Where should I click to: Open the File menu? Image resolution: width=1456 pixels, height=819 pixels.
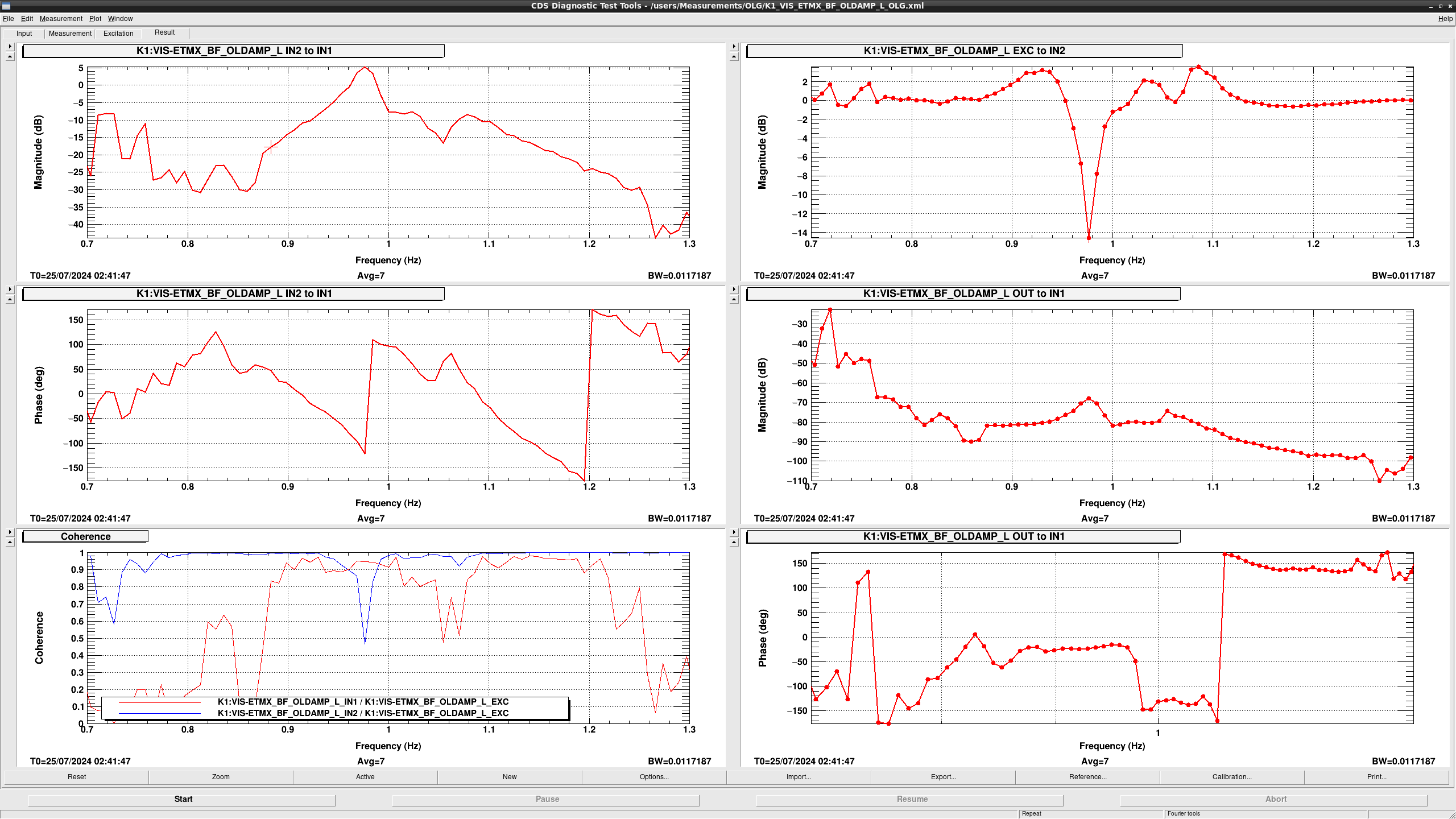8,19
